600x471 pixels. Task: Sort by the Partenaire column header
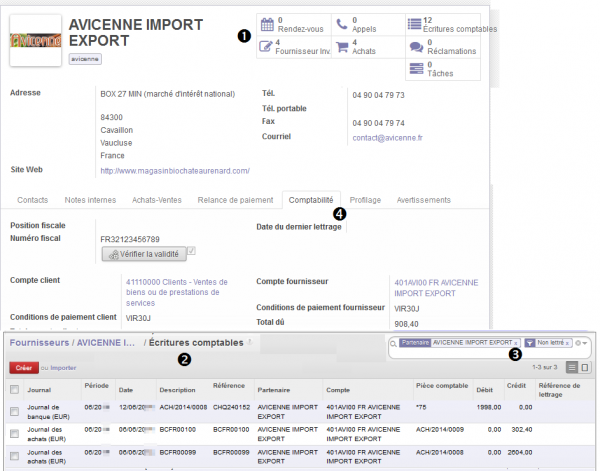pos(274,390)
